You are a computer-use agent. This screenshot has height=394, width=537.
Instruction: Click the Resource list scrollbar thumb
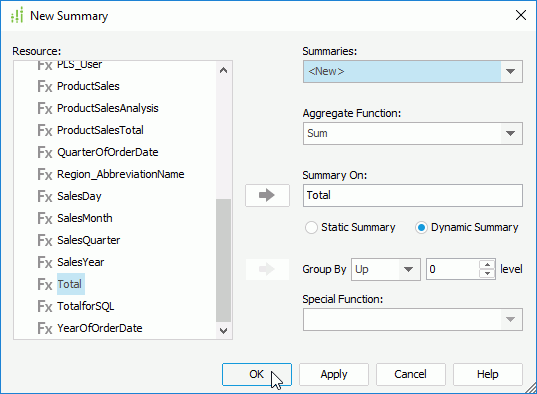point(224,260)
